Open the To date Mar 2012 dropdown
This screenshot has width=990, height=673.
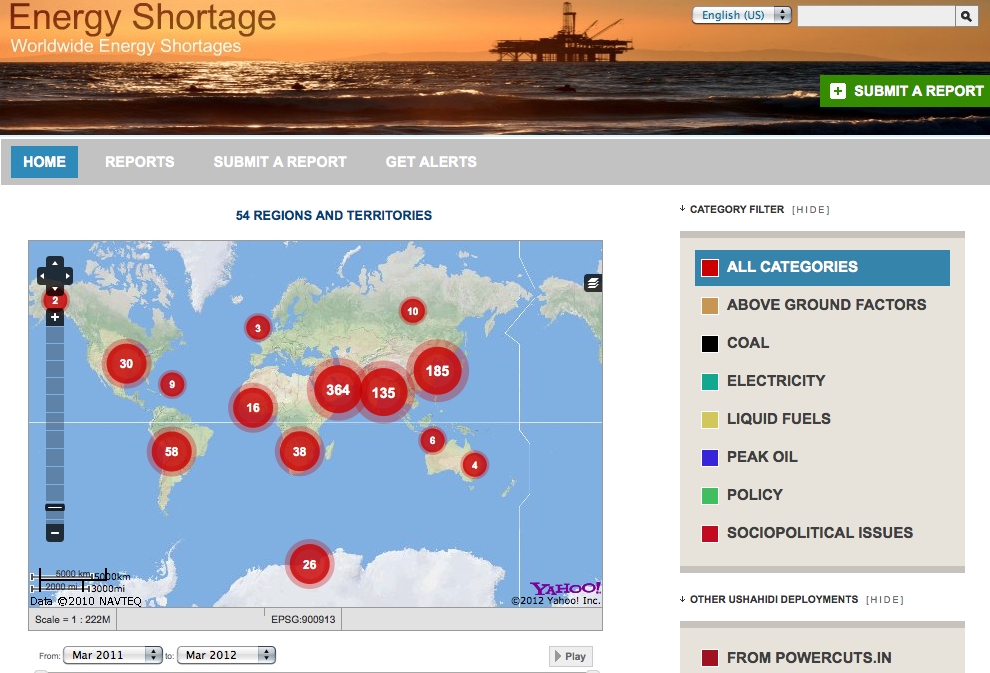click(227, 655)
